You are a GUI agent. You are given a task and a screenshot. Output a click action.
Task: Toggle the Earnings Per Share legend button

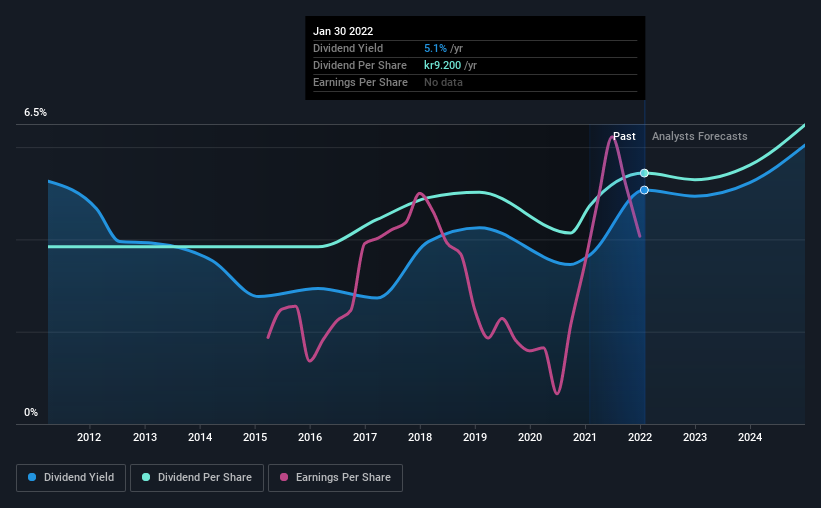click(335, 478)
